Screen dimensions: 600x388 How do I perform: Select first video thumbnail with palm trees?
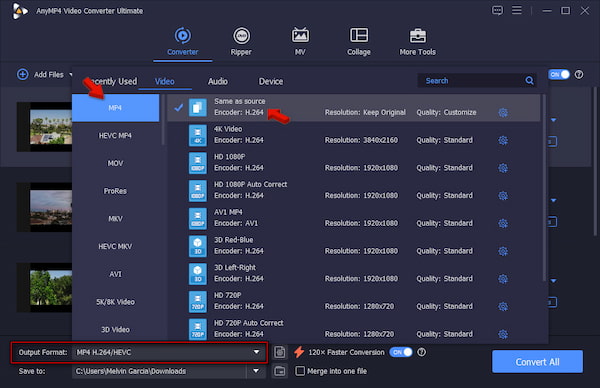coord(44,127)
